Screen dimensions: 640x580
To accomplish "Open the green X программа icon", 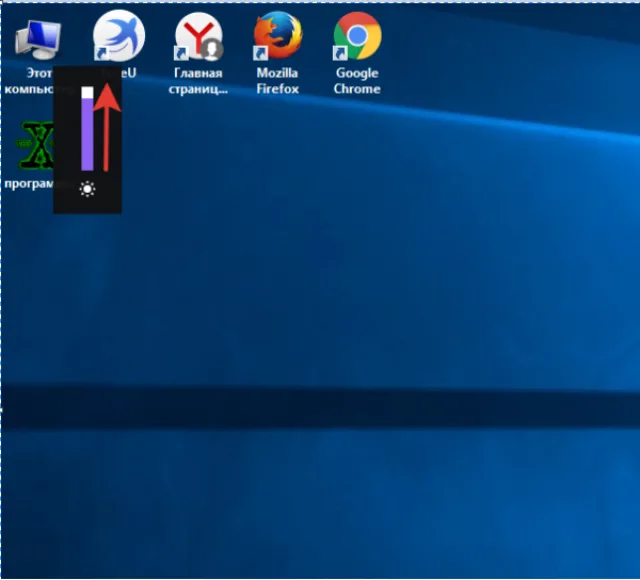I will (x=35, y=146).
